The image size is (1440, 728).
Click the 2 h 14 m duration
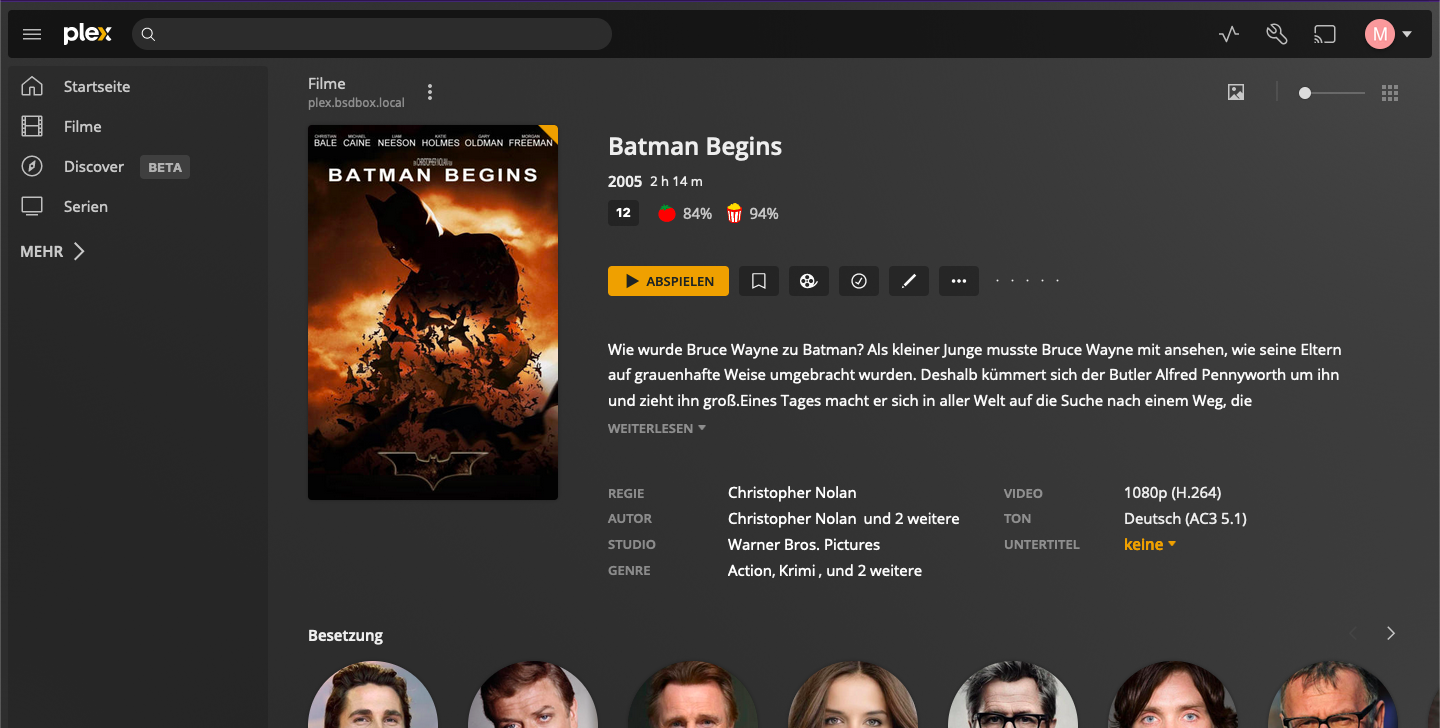676,181
